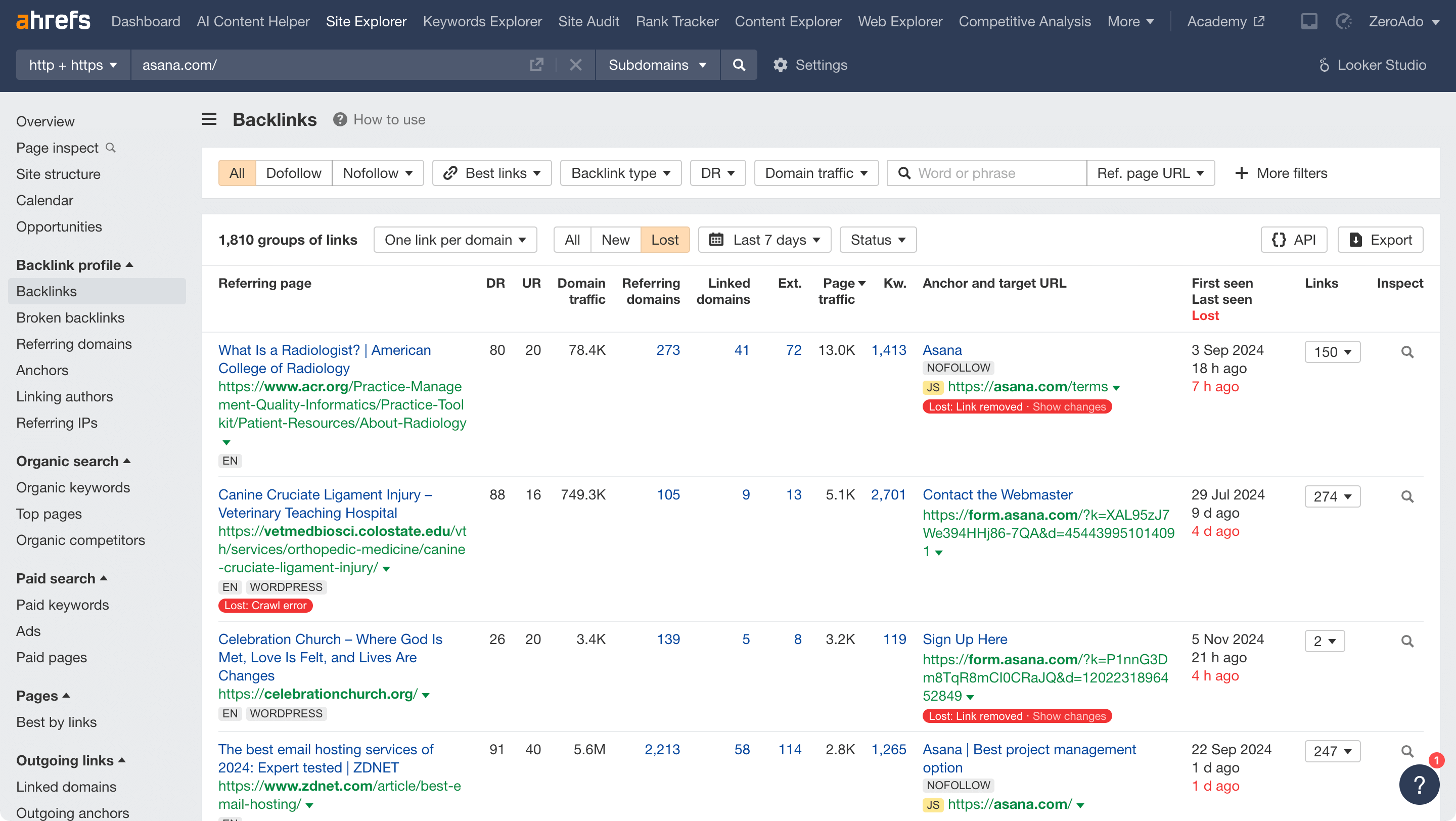Inspect the Celebration Church row

[x=1407, y=642]
